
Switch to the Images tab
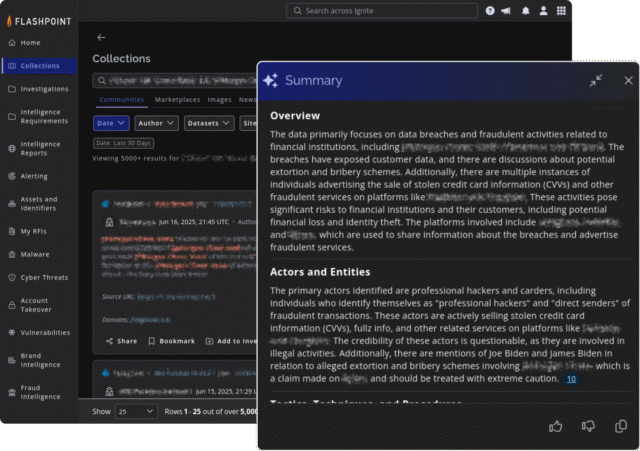(219, 100)
